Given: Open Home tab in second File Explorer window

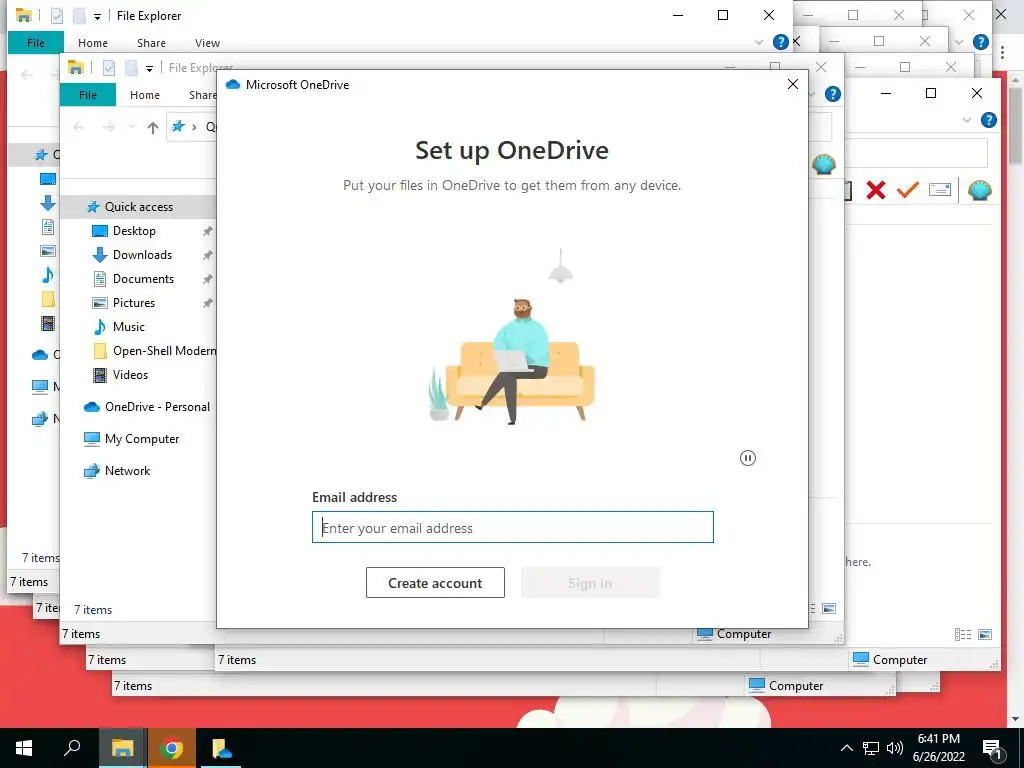Looking at the screenshot, I should [x=144, y=95].
